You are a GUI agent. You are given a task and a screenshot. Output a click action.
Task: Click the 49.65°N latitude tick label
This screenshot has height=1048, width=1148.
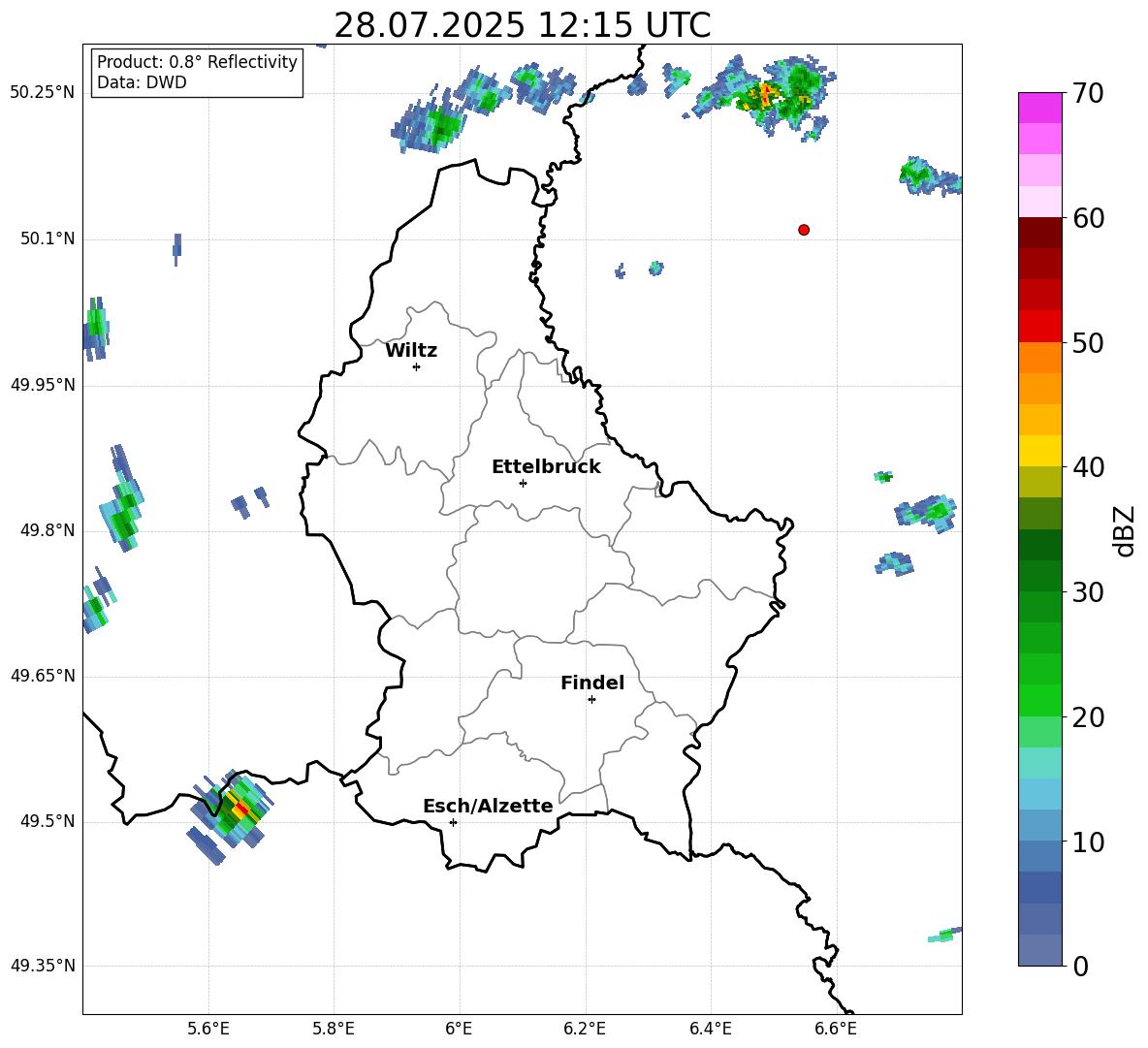coord(43,676)
